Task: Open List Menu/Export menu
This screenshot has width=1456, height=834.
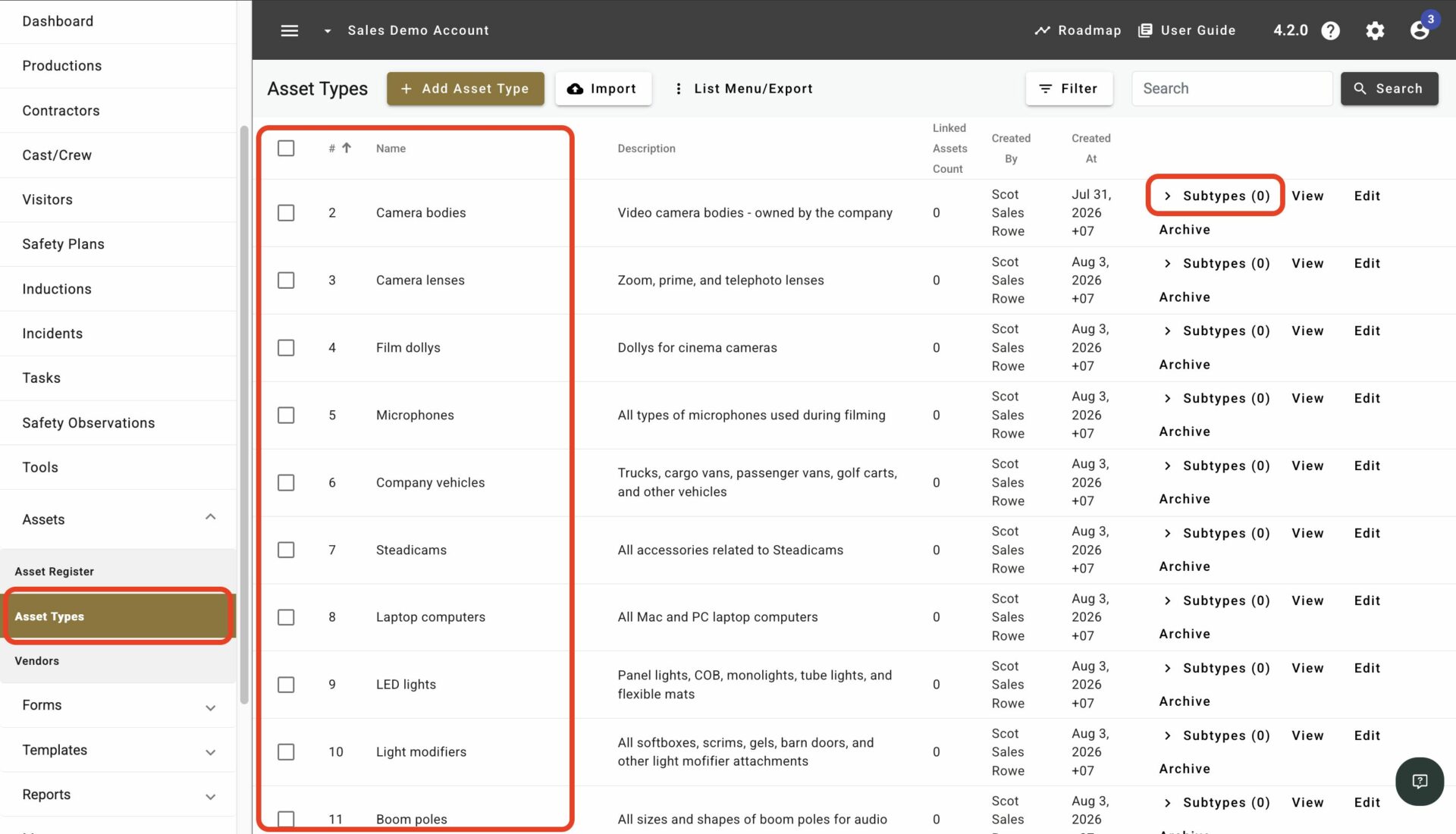Action: pyautogui.click(x=743, y=89)
